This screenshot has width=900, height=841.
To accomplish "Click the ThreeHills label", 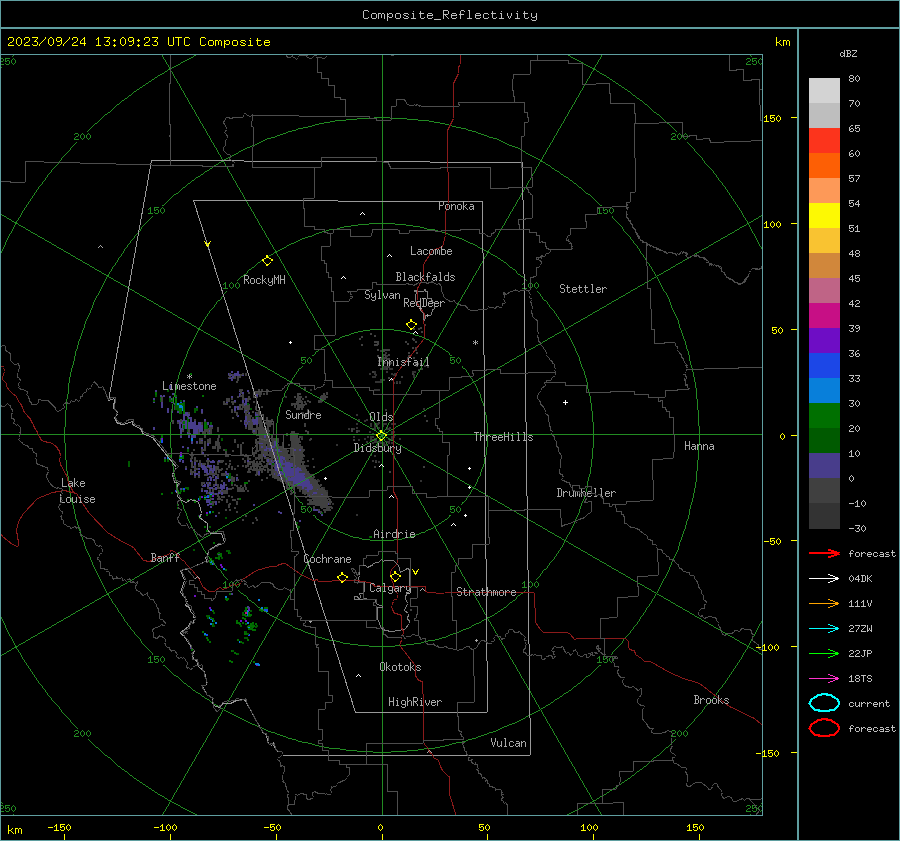I will click(x=503, y=437).
